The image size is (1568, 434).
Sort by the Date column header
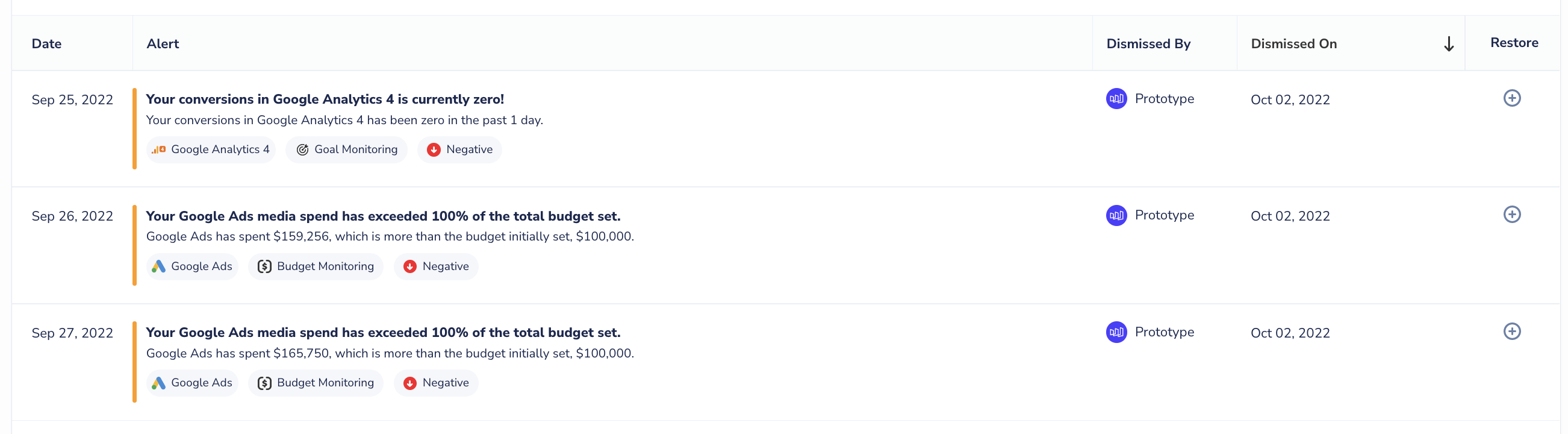(x=47, y=44)
